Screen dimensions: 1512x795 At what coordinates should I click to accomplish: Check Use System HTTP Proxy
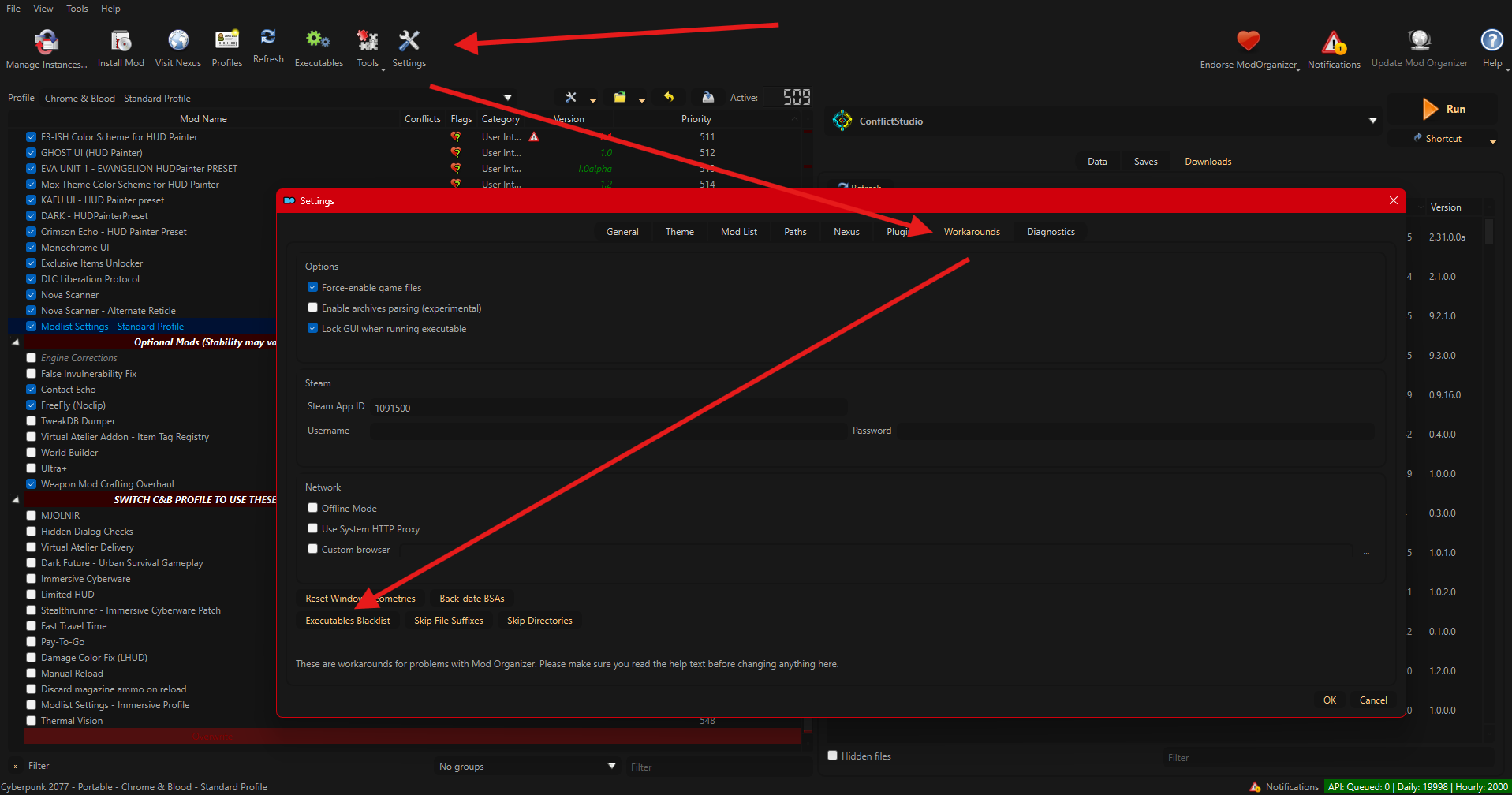pos(312,528)
